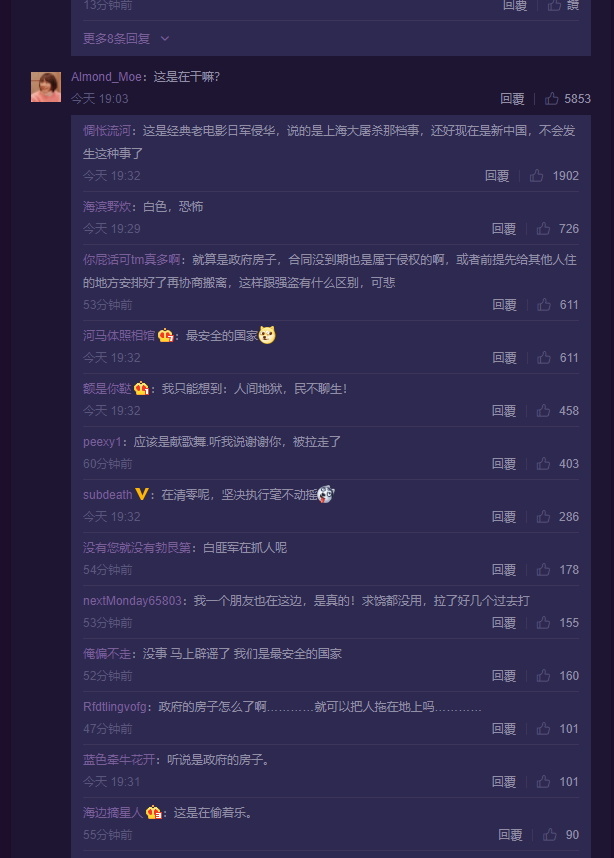
Task: Thumbs-up 海边摘星人's reply with 90 likes
Action: [x=550, y=835]
